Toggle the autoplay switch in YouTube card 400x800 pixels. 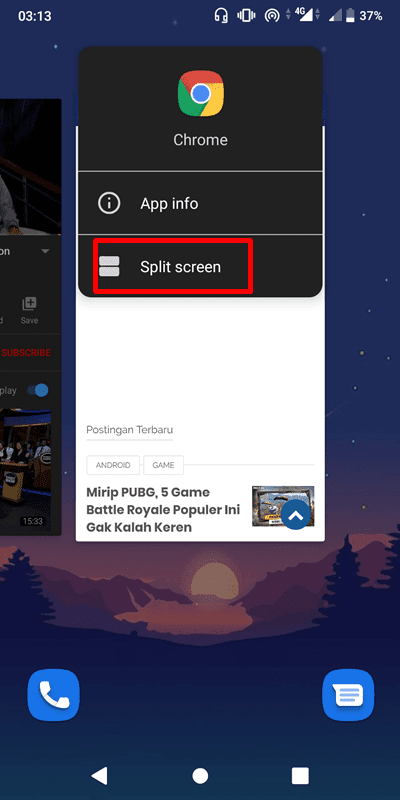(38, 390)
